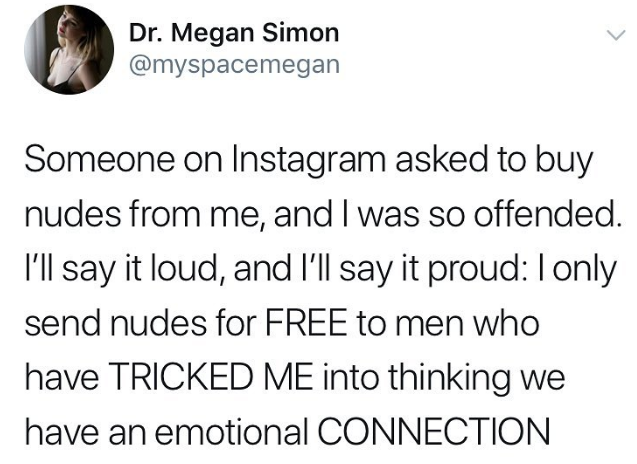Click the @myspacemegan handle
Viewport: 637px width, 464px height.
click(x=235, y=65)
